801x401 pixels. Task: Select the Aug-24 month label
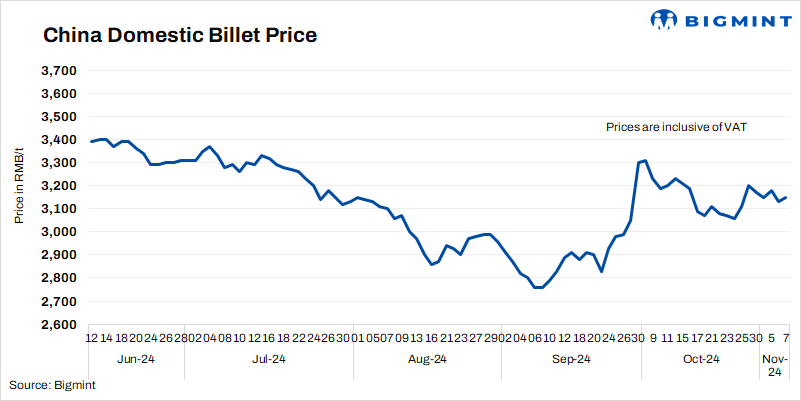[x=425, y=359]
